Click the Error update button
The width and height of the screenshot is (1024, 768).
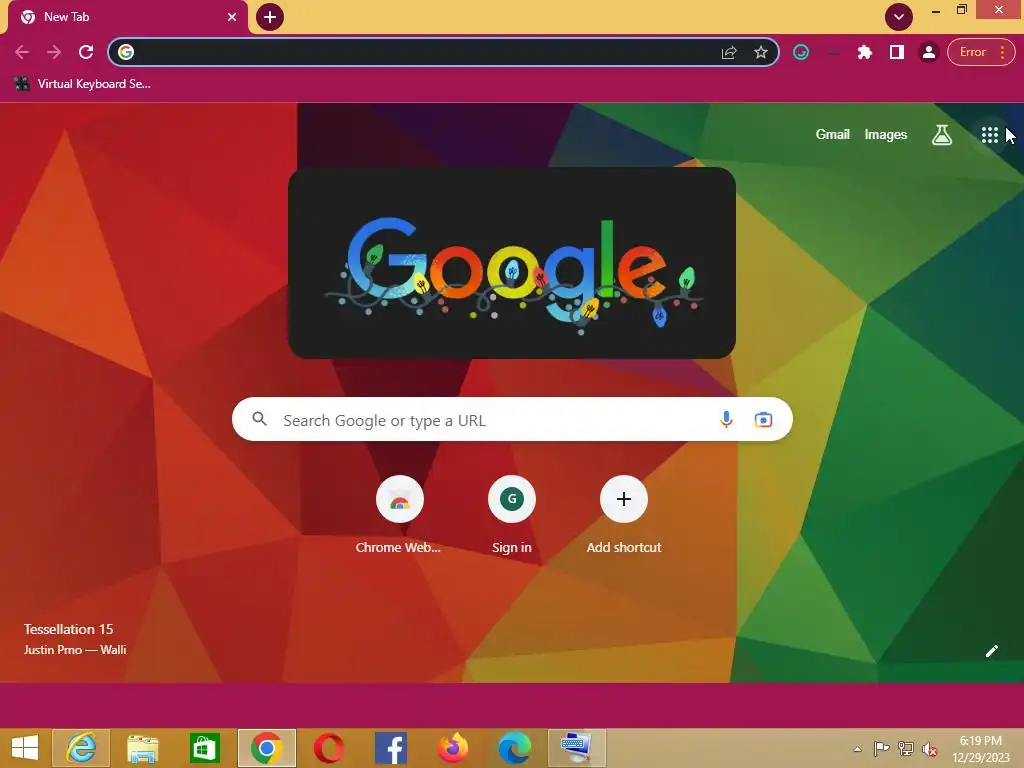pyautogui.click(x=972, y=52)
